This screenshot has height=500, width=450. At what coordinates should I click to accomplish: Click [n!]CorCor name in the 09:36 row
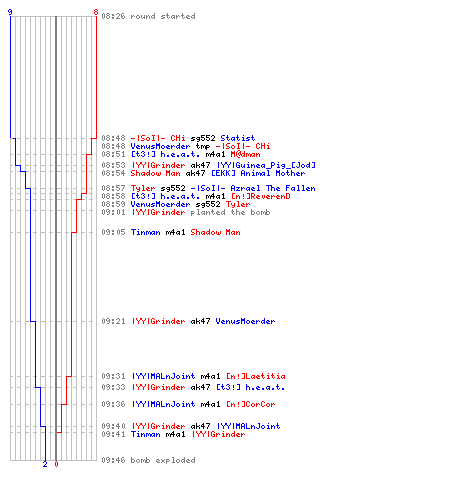(251, 404)
